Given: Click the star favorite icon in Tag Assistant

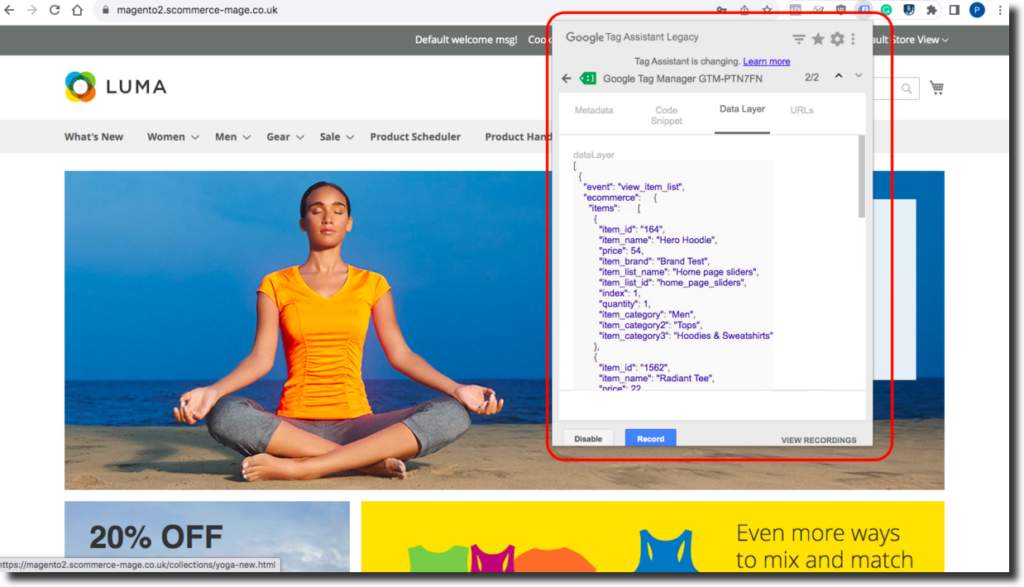Looking at the screenshot, I should pyautogui.click(x=818, y=39).
